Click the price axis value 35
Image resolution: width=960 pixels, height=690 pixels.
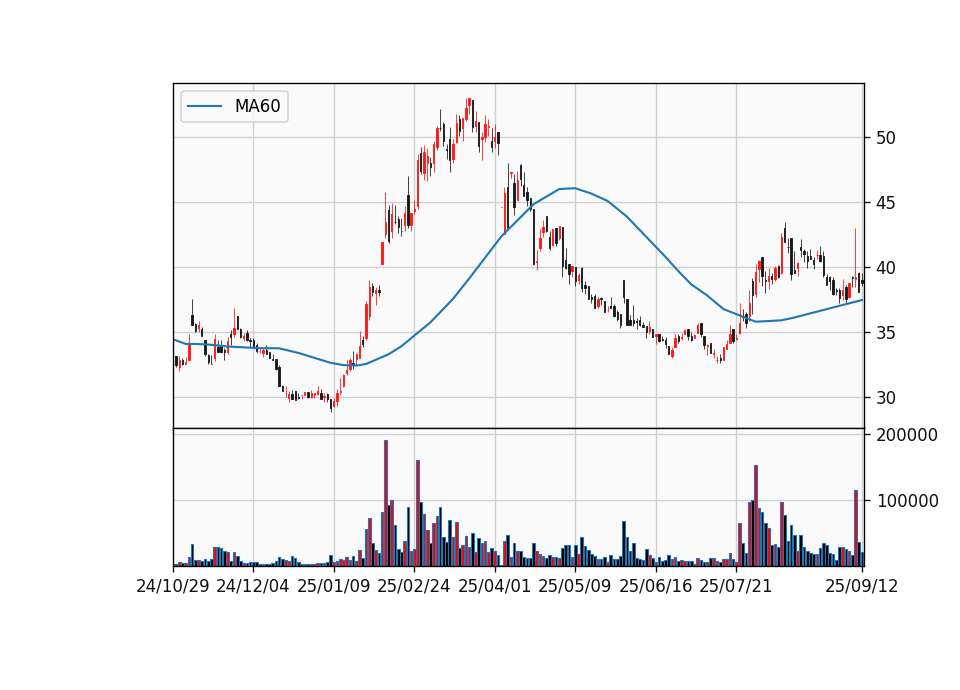(x=886, y=333)
